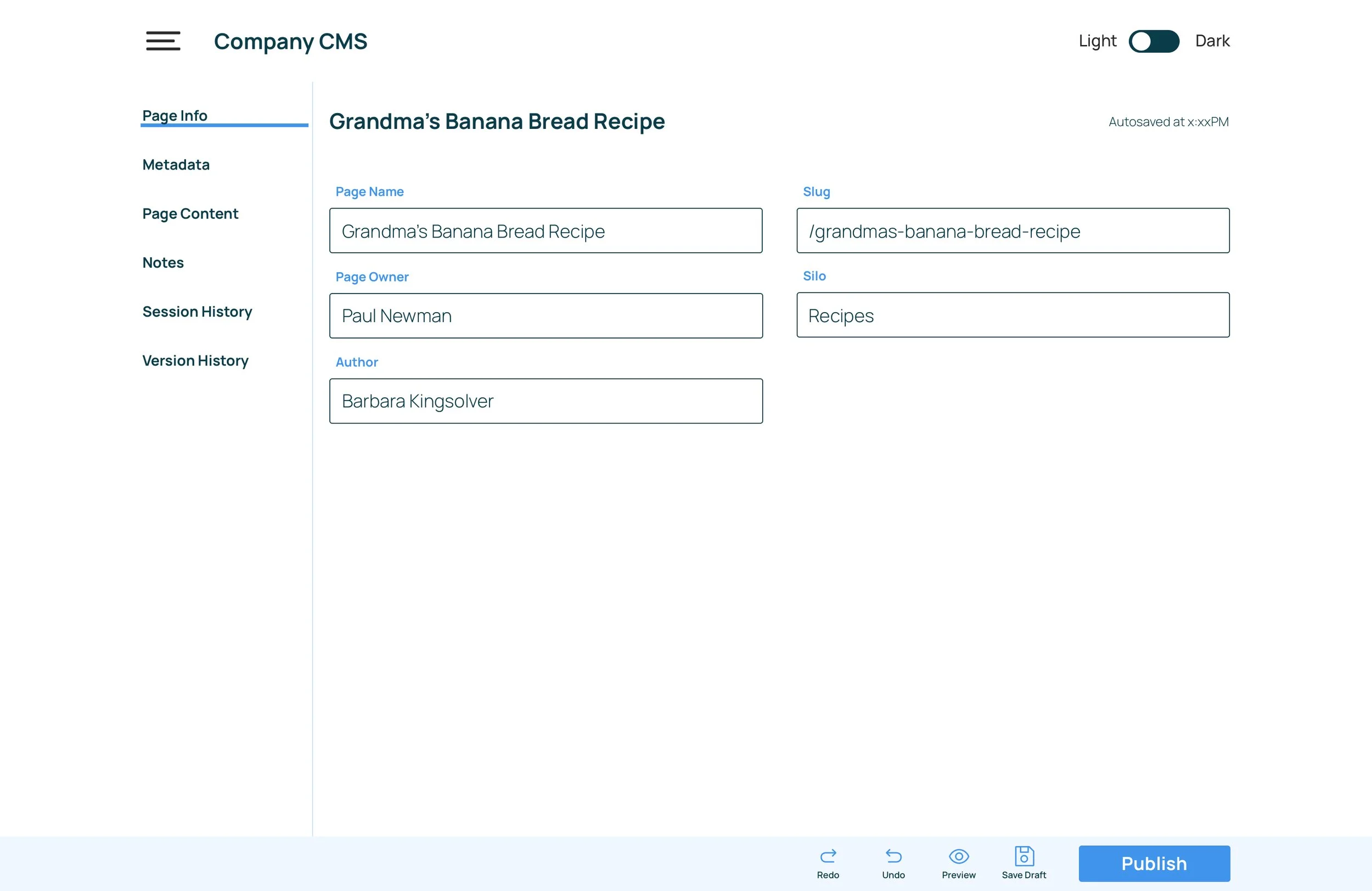The image size is (1372, 891).
Task: Click the Undo arrow icon
Action: 893,856
